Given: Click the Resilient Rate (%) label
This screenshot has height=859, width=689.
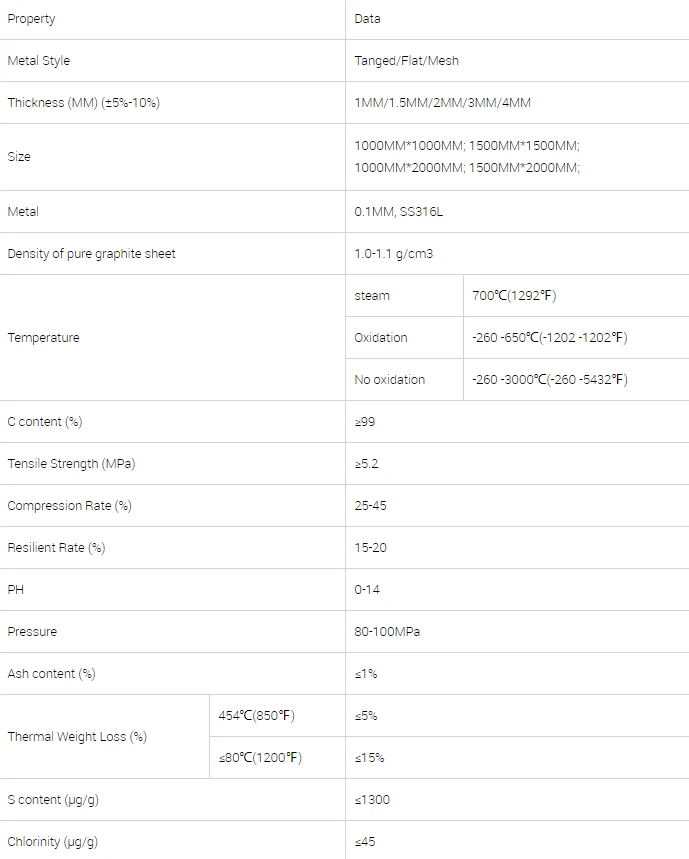Looking at the screenshot, I should [56, 548].
